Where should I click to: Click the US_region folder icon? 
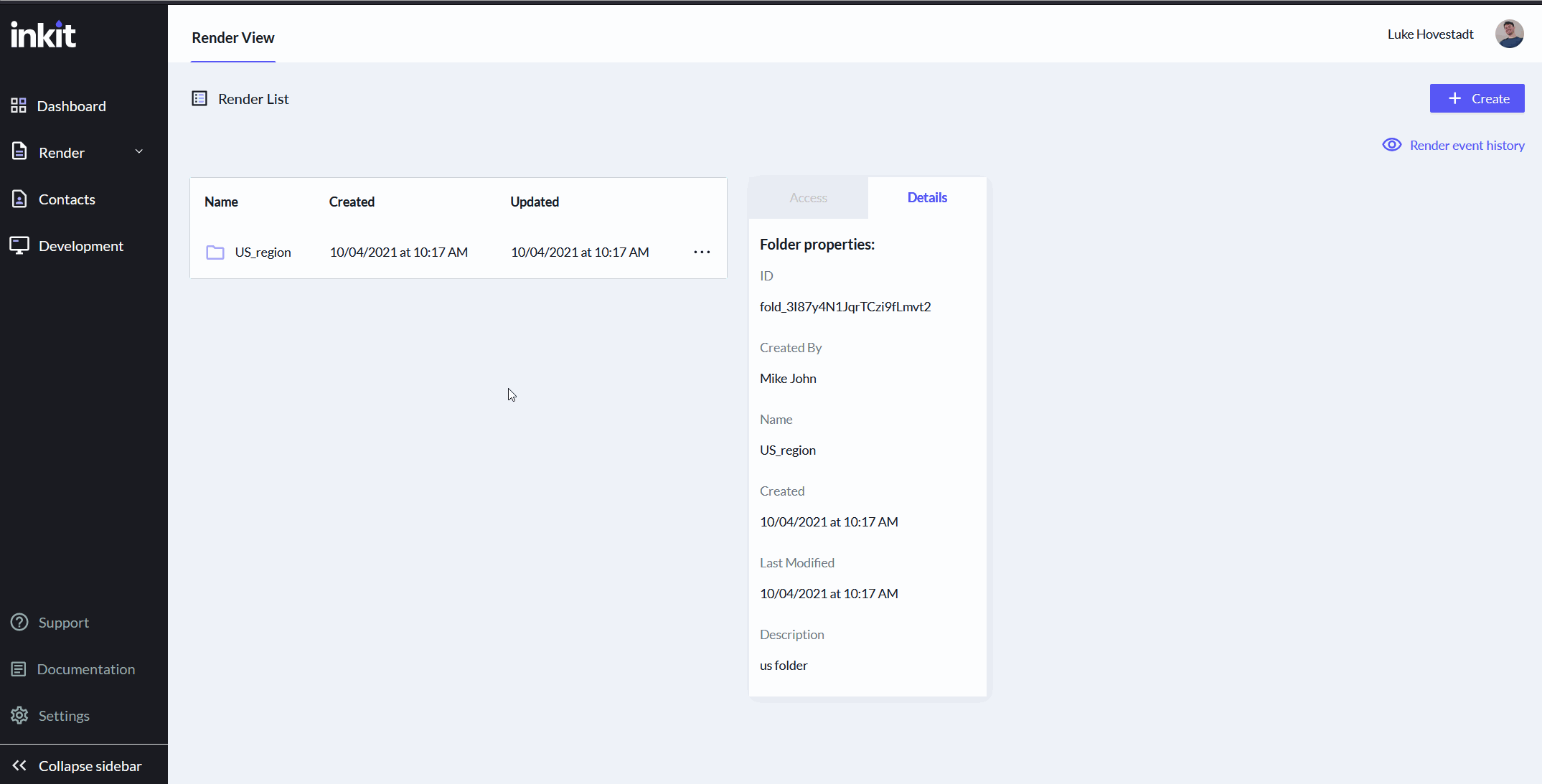215,252
